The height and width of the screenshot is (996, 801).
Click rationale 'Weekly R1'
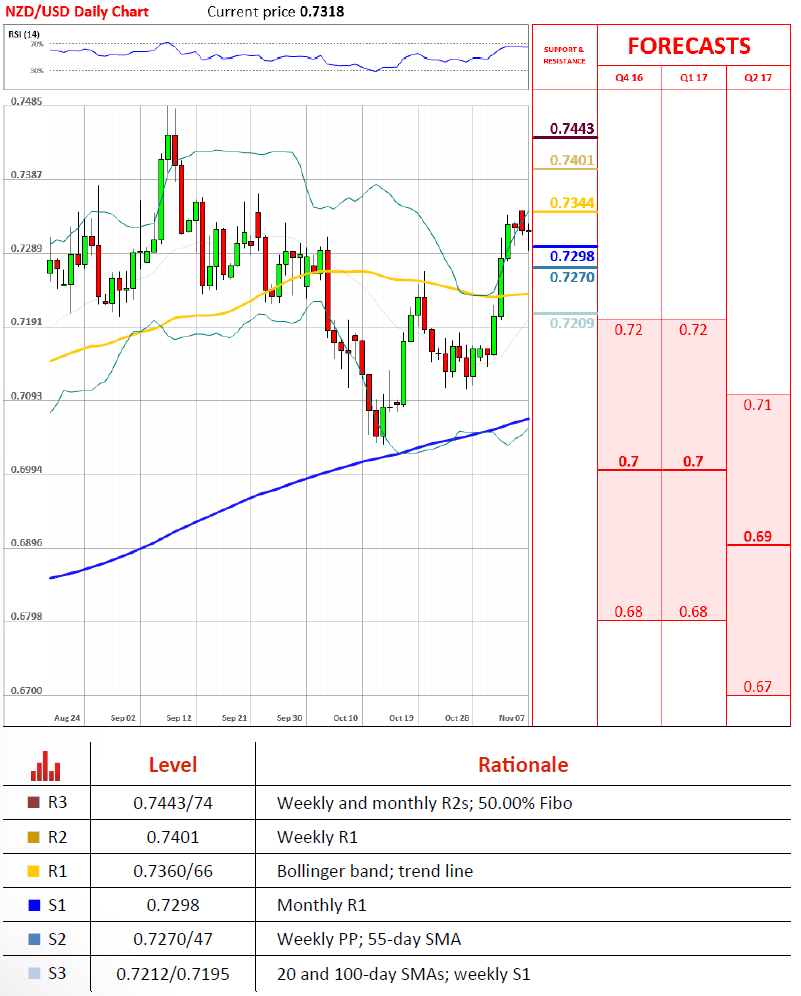pyautogui.click(x=317, y=837)
